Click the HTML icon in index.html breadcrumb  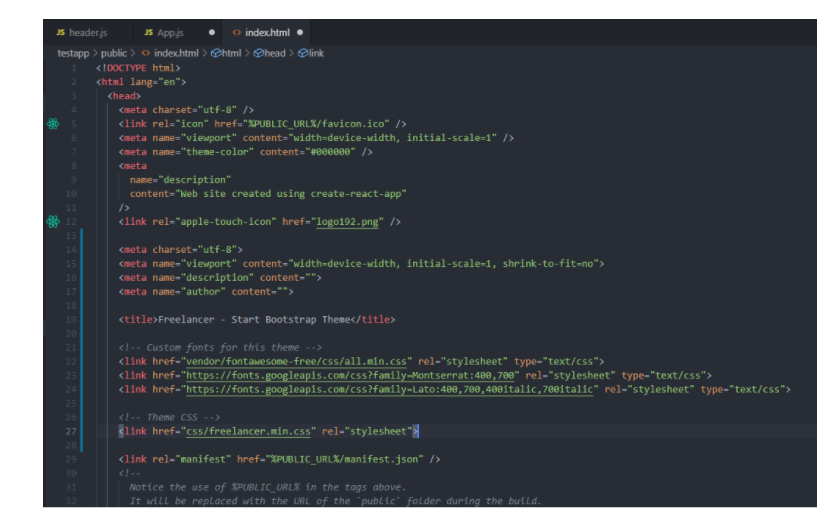click(x=146, y=53)
